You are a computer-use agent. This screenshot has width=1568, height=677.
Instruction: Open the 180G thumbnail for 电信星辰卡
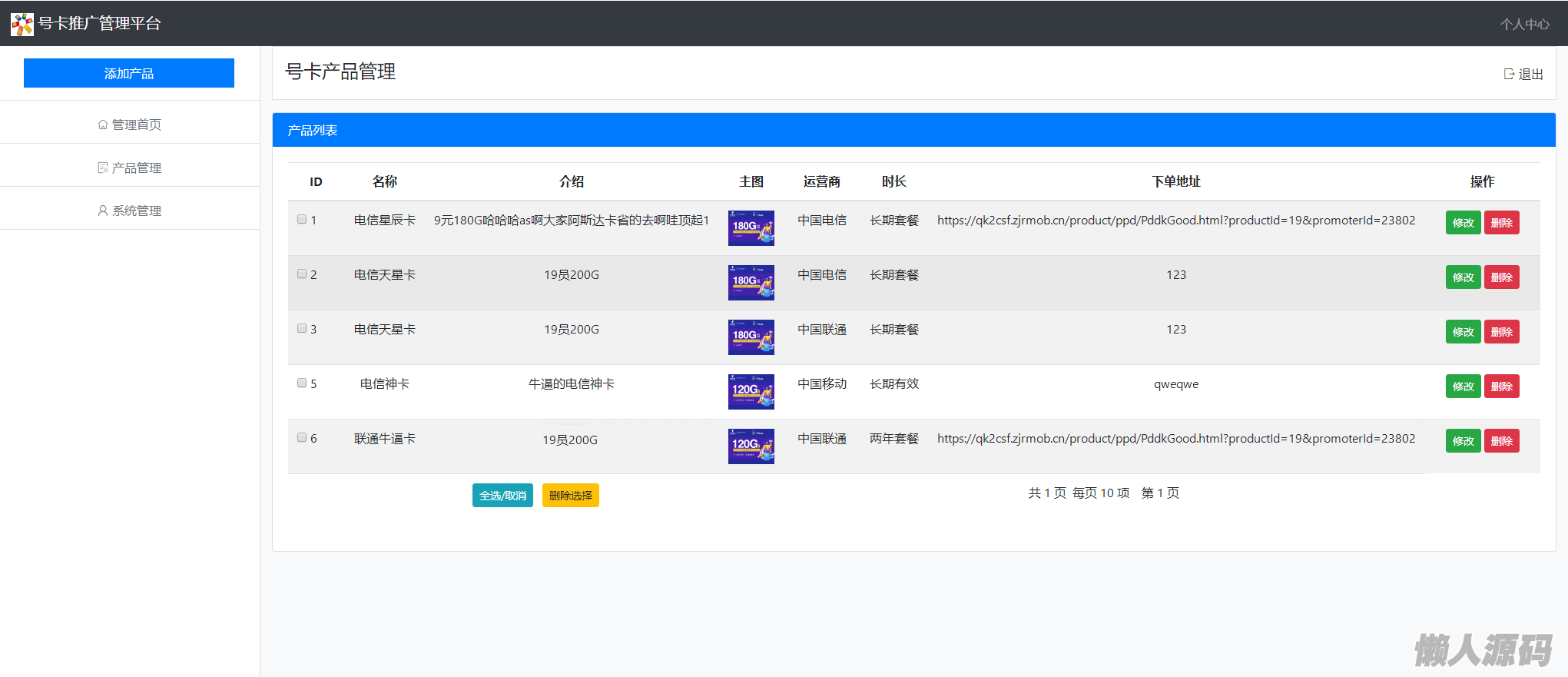[x=751, y=228]
